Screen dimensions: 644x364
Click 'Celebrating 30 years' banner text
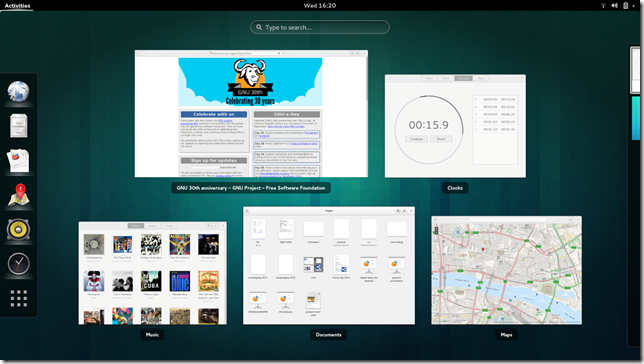pos(250,101)
